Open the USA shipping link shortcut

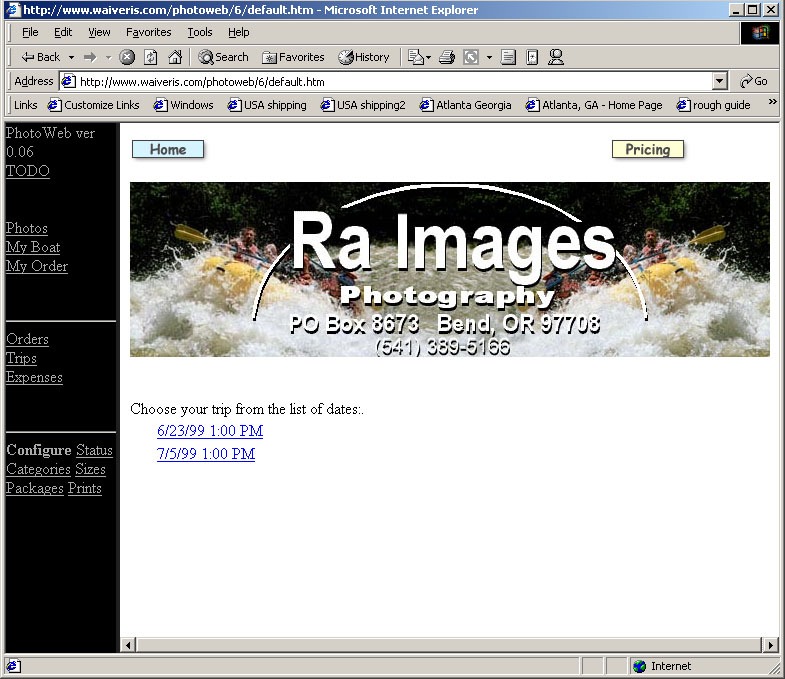(267, 105)
